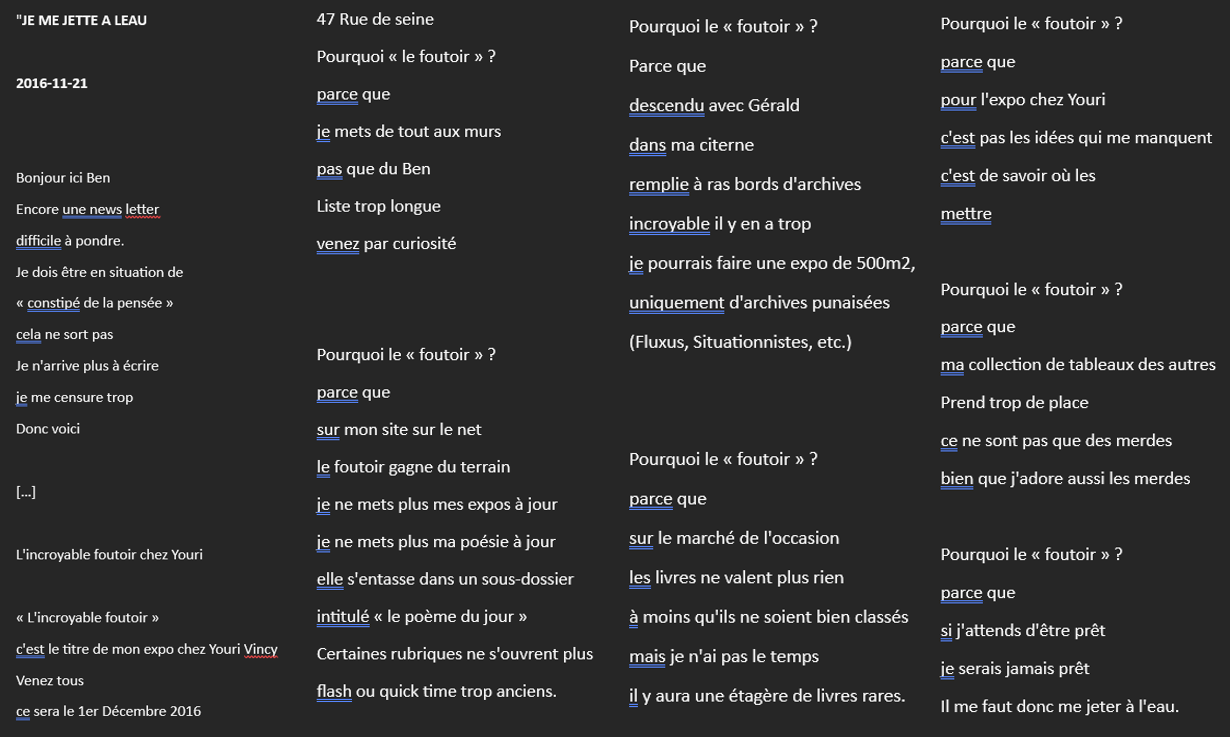This screenshot has height=737, width=1230.
Task: Click the underlined word 'remplie'
Action: pyautogui.click(x=659, y=184)
